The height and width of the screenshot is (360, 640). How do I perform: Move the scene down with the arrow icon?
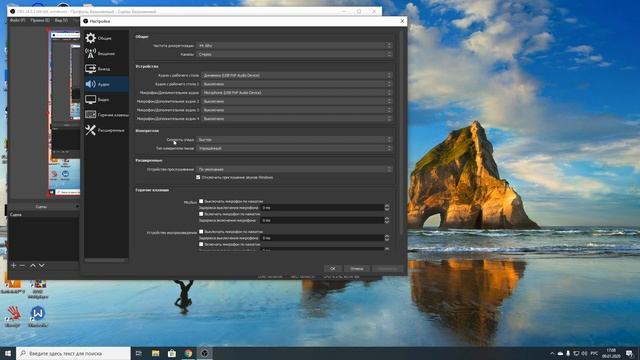tap(42, 265)
